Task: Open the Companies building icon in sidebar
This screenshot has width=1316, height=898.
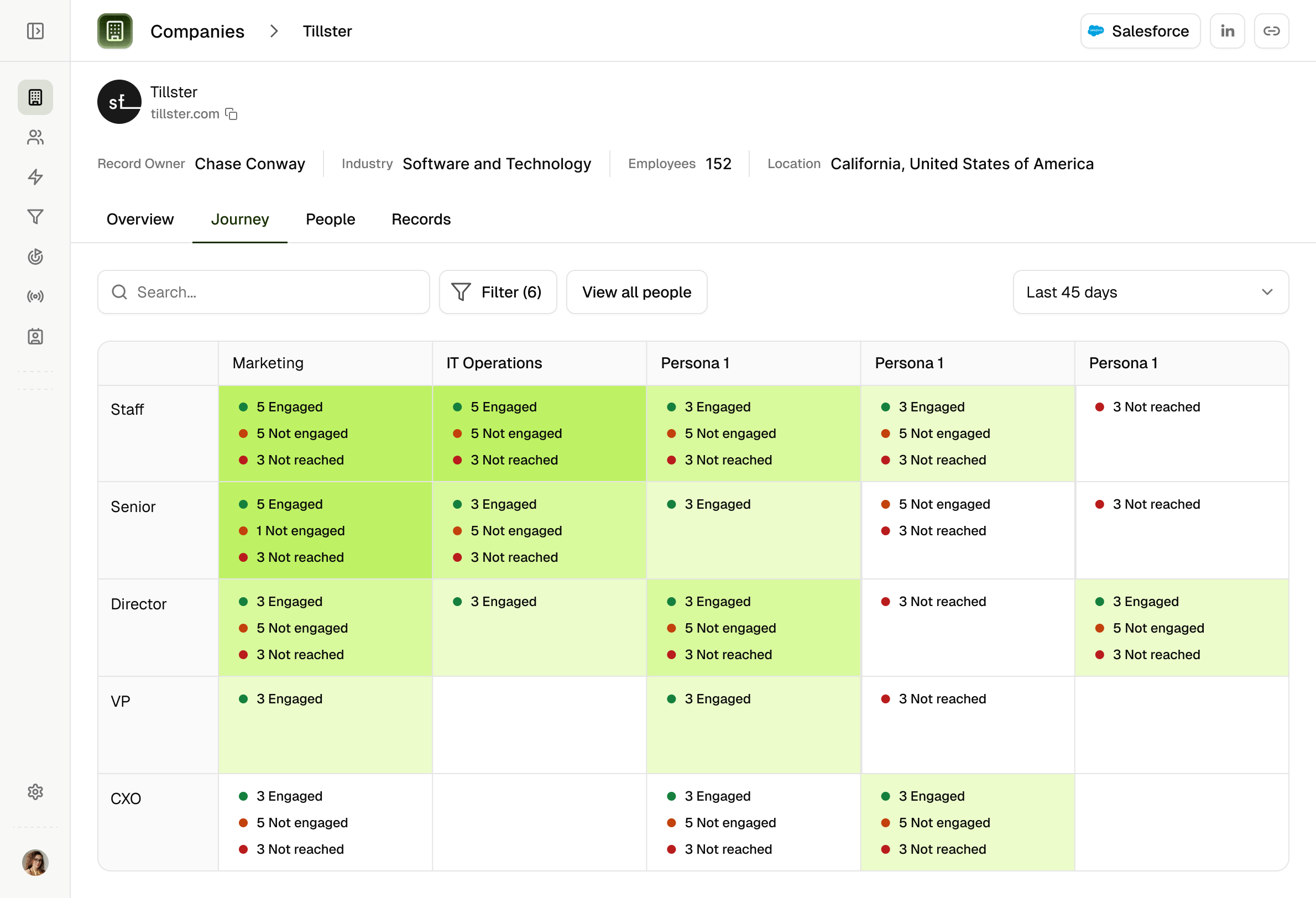Action: 35,97
